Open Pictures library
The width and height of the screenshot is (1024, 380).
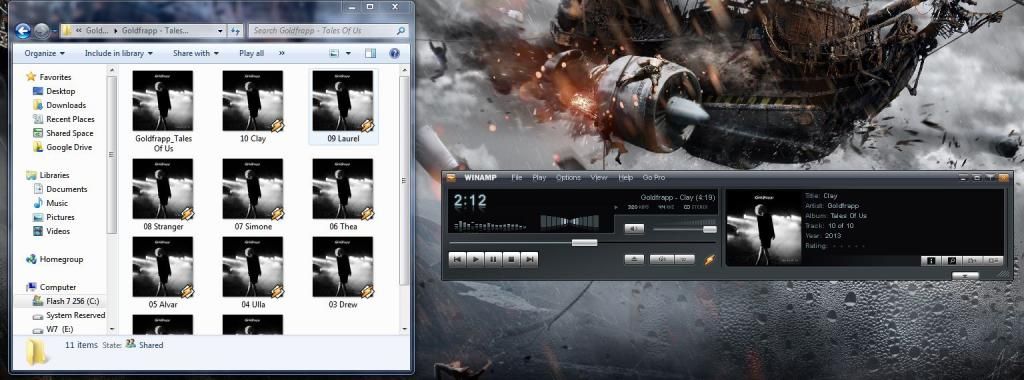54,217
